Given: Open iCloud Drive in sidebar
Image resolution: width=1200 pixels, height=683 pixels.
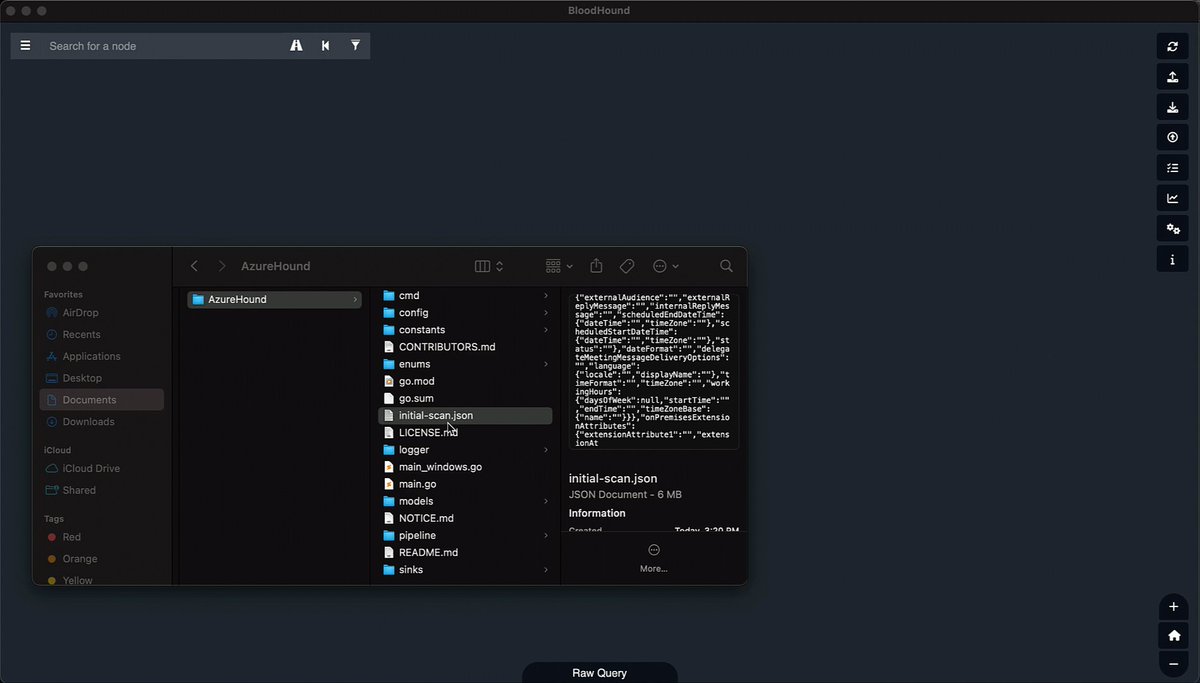Looking at the screenshot, I should [x=102, y=469].
